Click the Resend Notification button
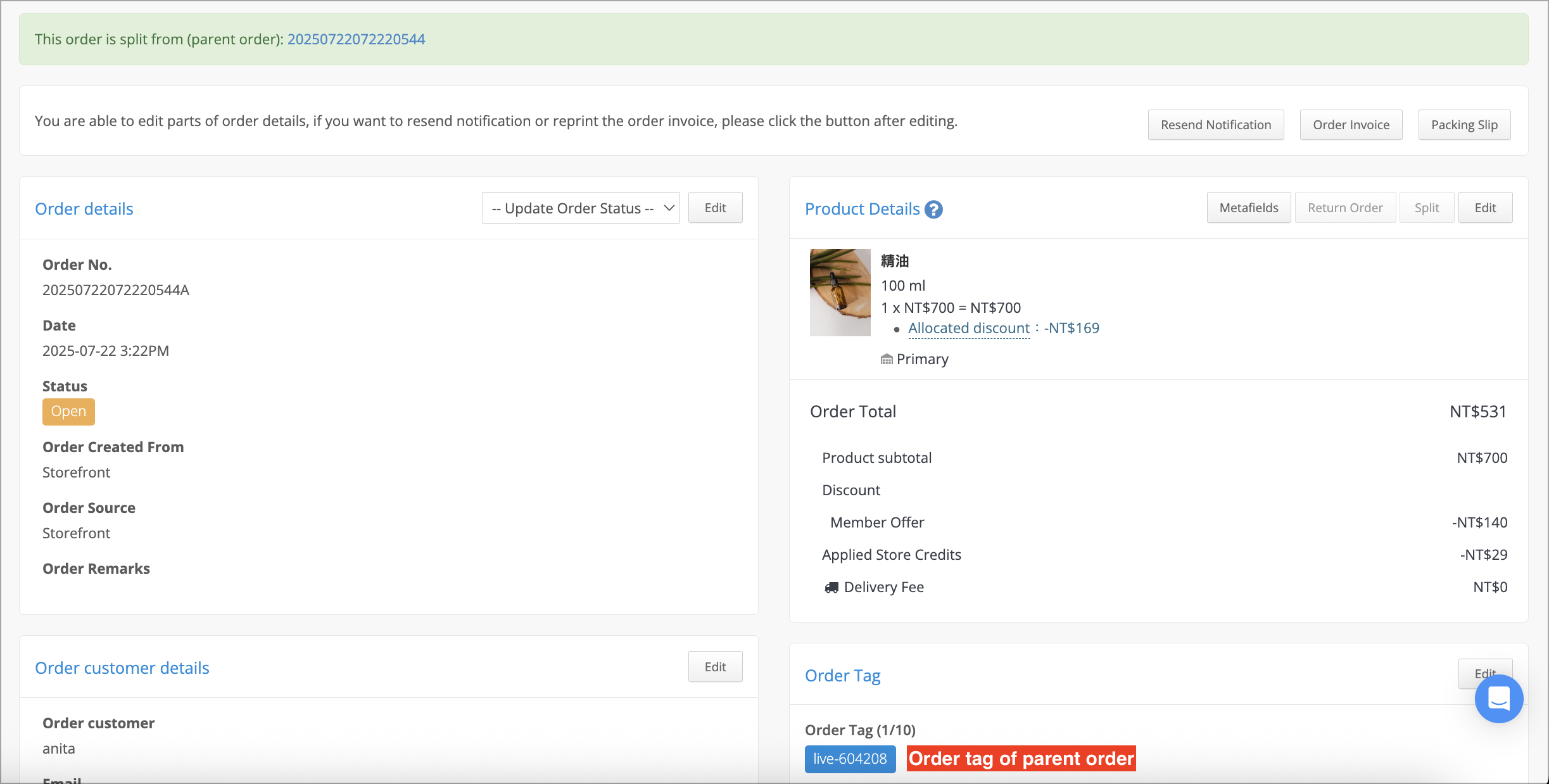 pos(1216,125)
